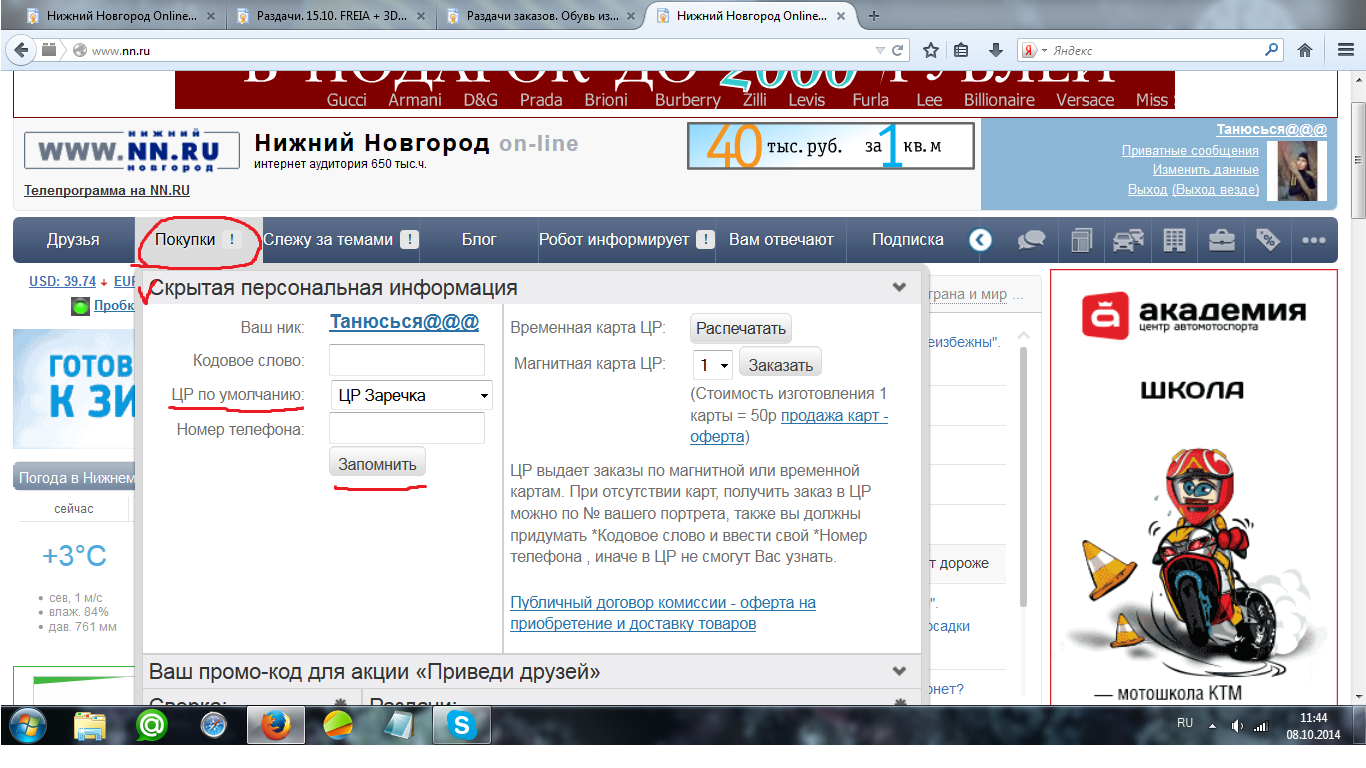The width and height of the screenshot is (1366, 768).
Task: Click the percent discount tag icon
Action: [x=1267, y=240]
